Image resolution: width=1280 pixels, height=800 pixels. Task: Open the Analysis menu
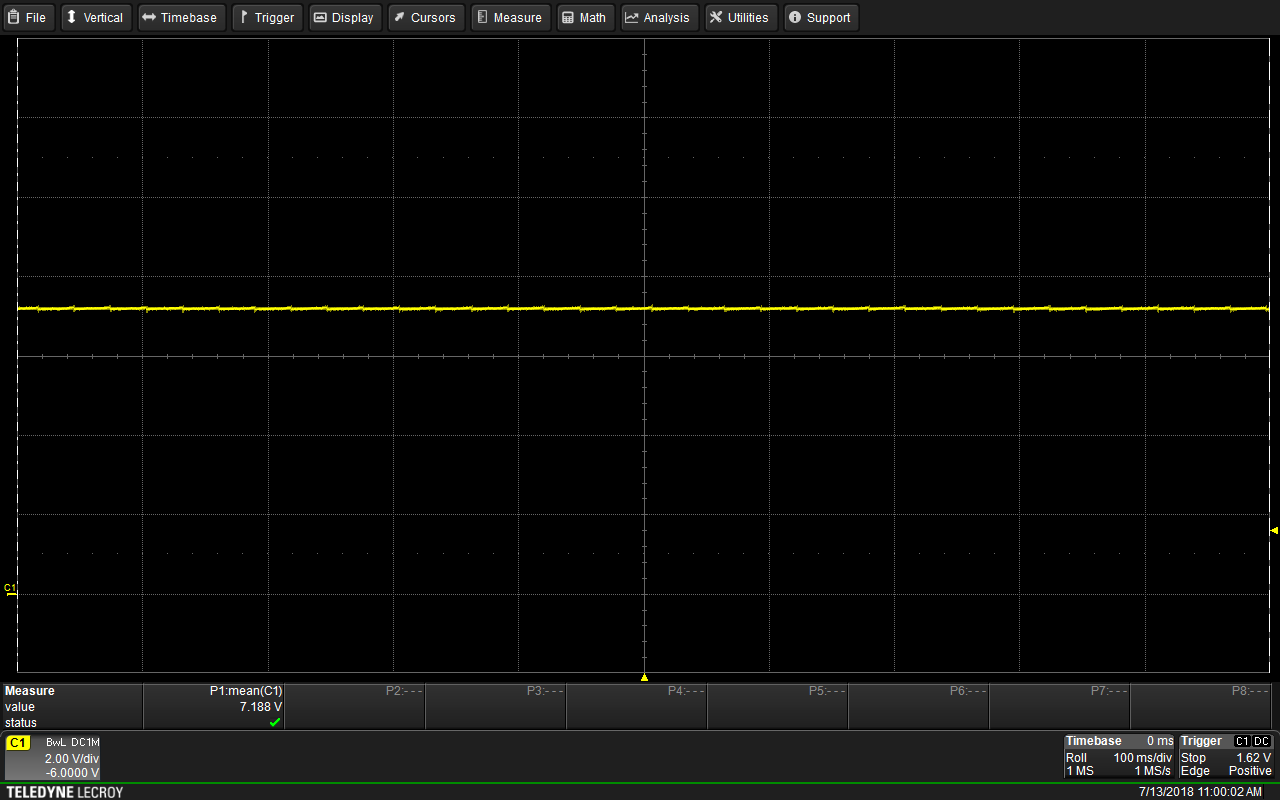point(659,17)
